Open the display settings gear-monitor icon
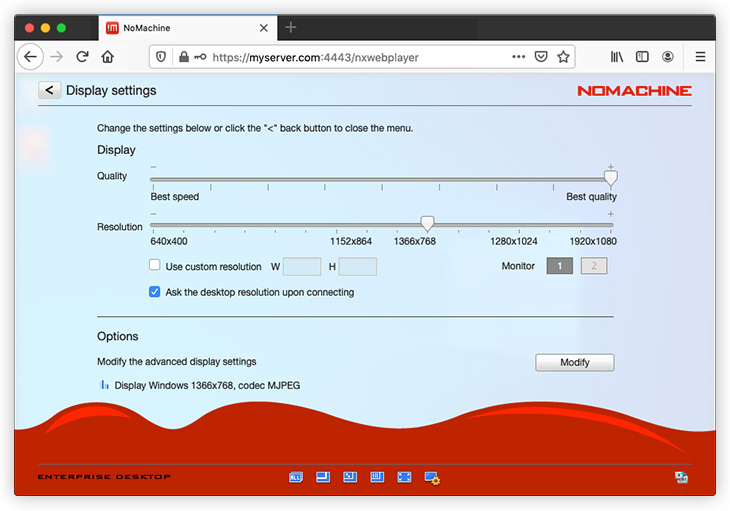Screen dimensions: 730x511 (x=432, y=479)
